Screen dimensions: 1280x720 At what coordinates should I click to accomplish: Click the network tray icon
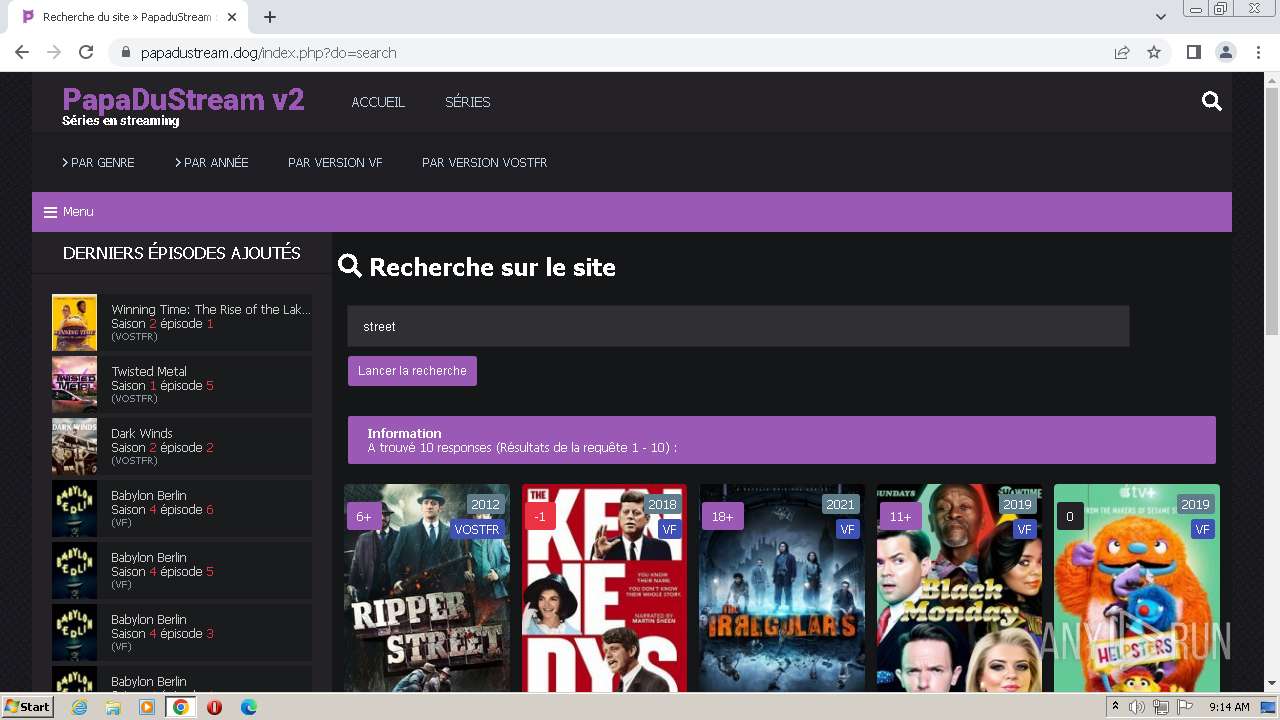pyautogui.click(x=1160, y=707)
